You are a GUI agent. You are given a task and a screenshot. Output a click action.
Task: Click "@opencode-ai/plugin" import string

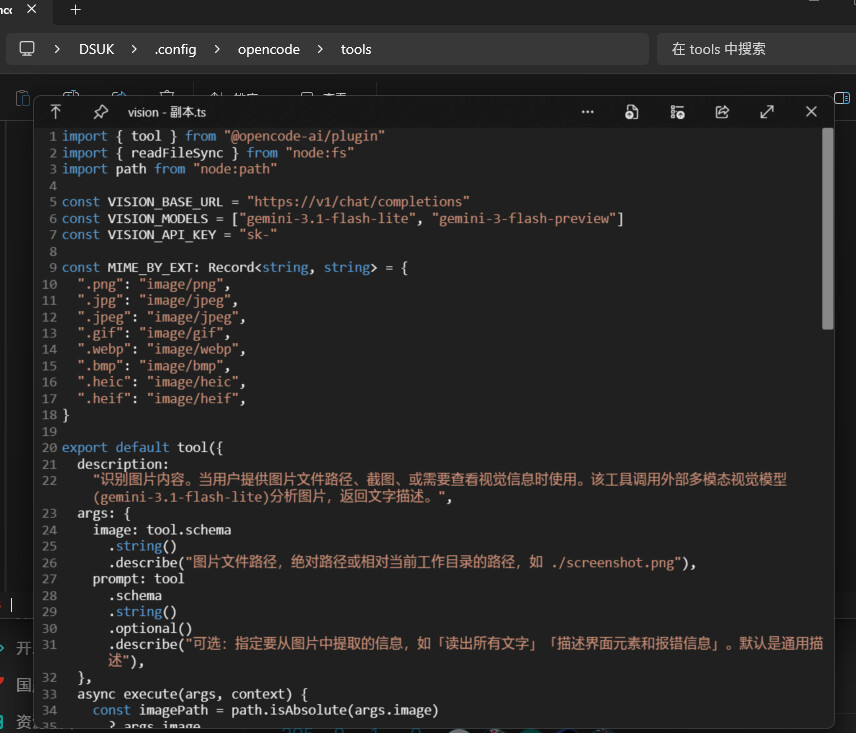(x=305, y=136)
